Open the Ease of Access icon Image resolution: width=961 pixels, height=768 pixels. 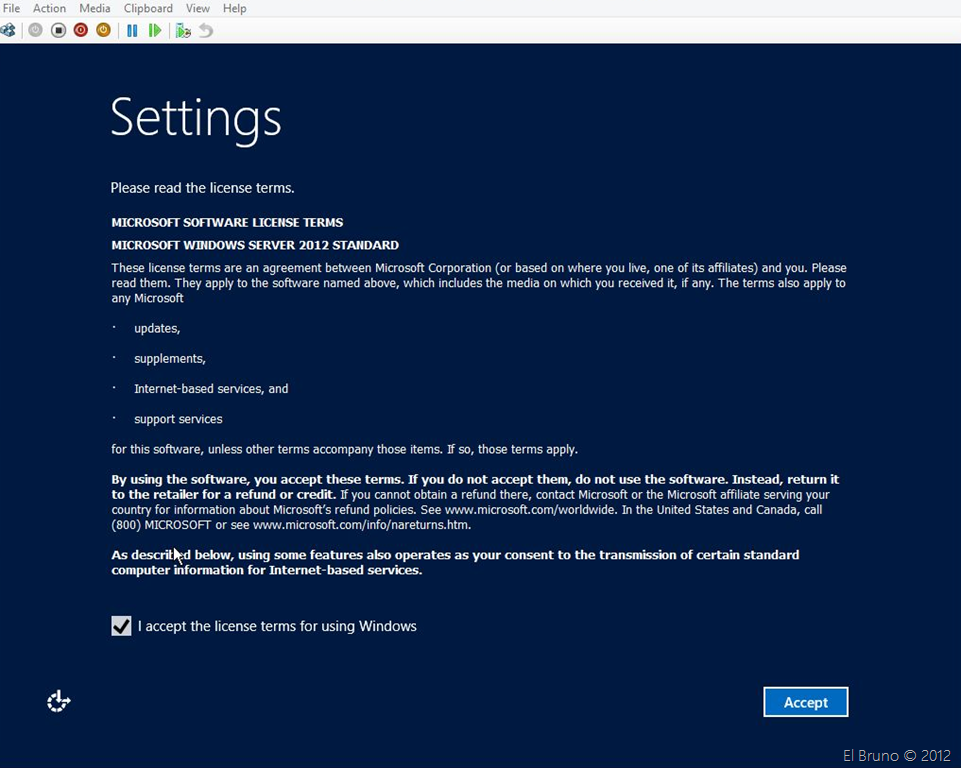tap(59, 702)
